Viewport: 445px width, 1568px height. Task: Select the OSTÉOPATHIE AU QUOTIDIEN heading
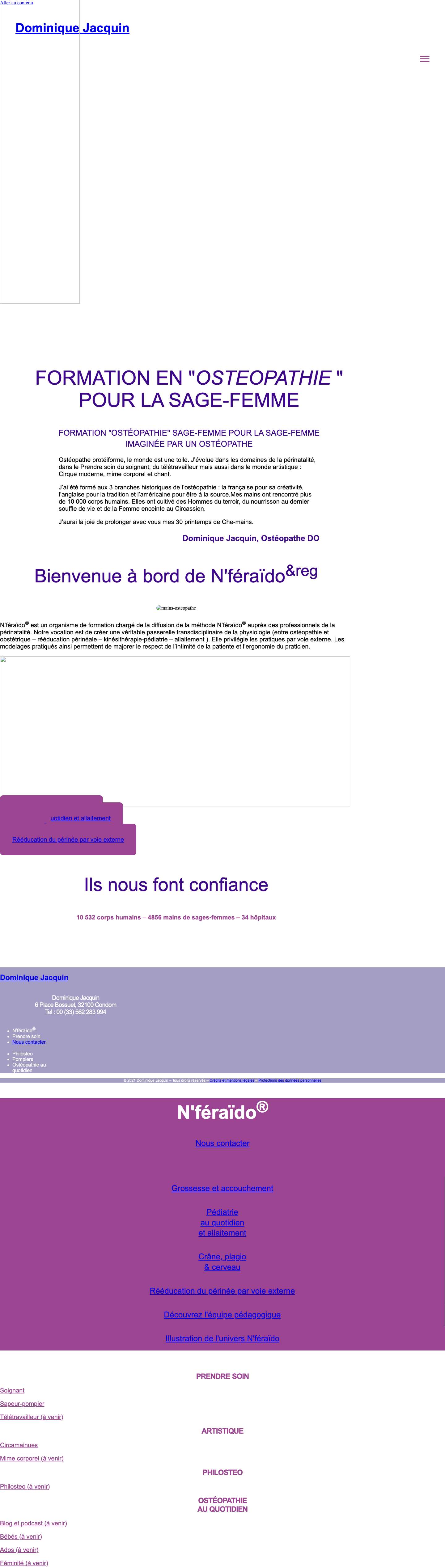tap(222, 1505)
